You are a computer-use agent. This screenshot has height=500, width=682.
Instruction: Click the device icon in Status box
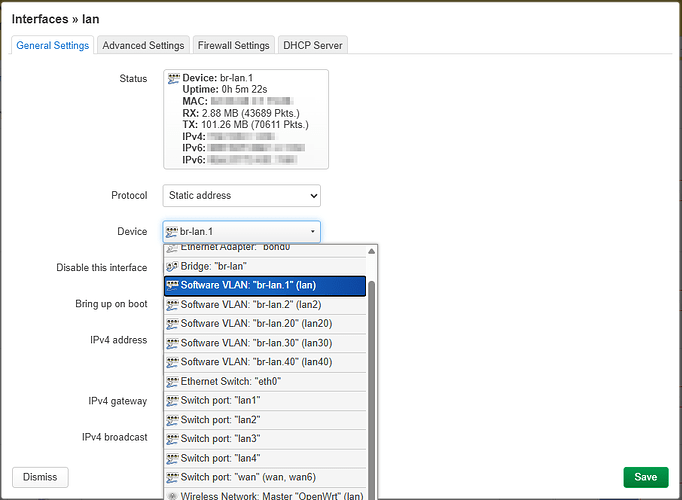click(x=174, y=78)
